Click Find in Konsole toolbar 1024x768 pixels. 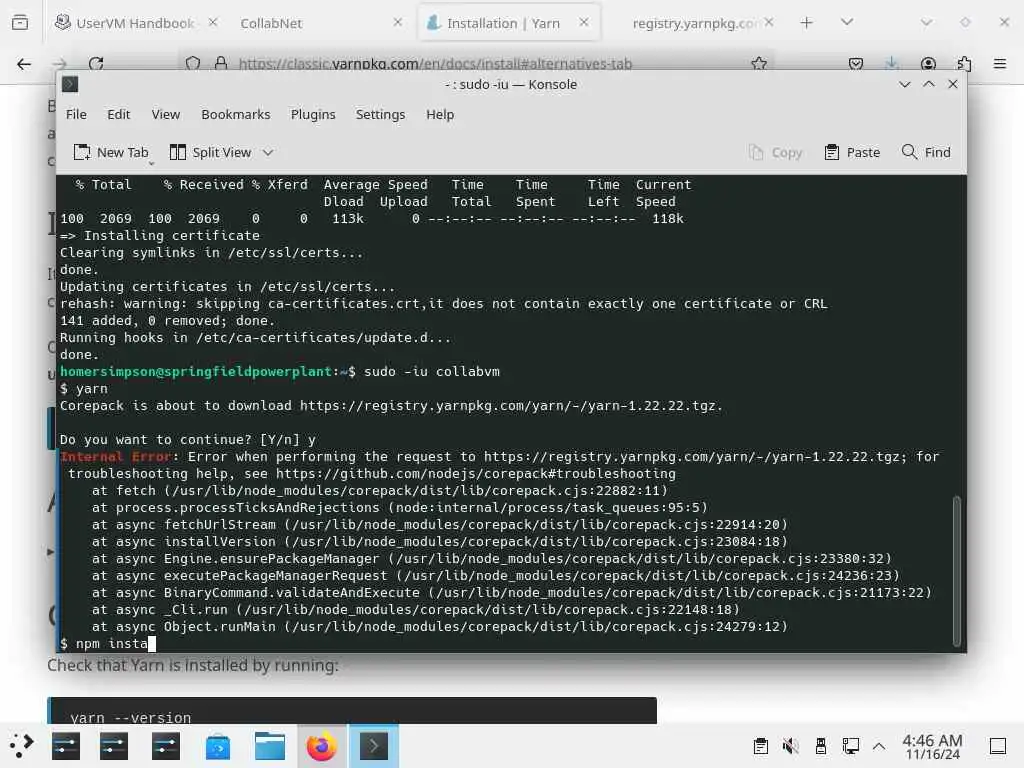(926, 152)
